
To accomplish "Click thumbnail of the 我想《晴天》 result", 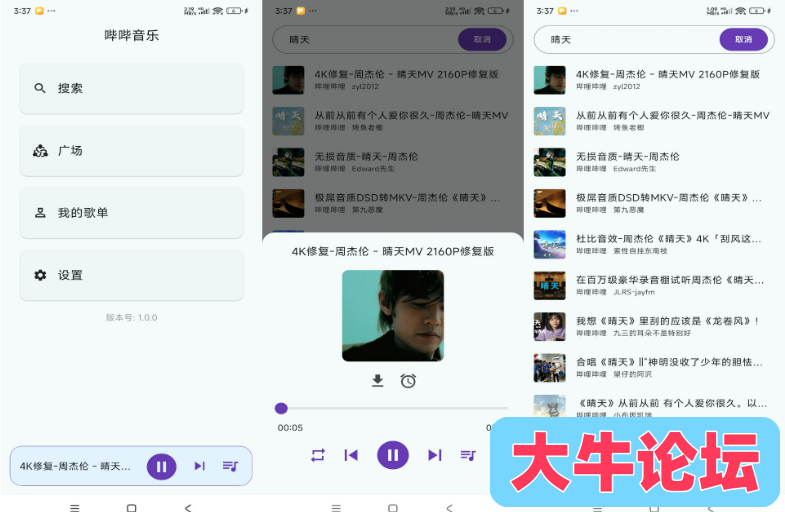I will pyautogui.click(x=550, y=326).
